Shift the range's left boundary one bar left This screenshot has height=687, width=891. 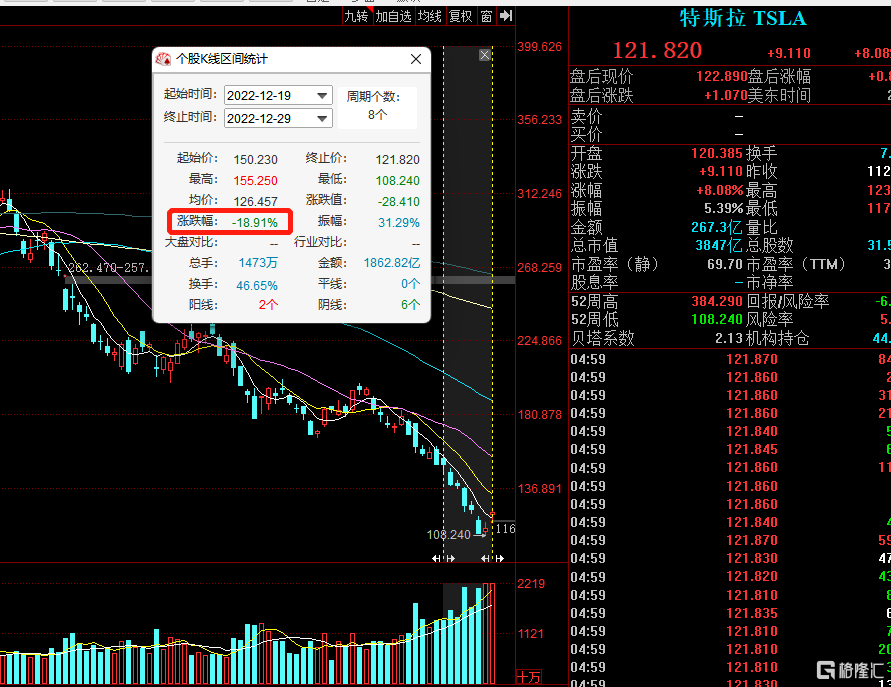click(435, 559)
